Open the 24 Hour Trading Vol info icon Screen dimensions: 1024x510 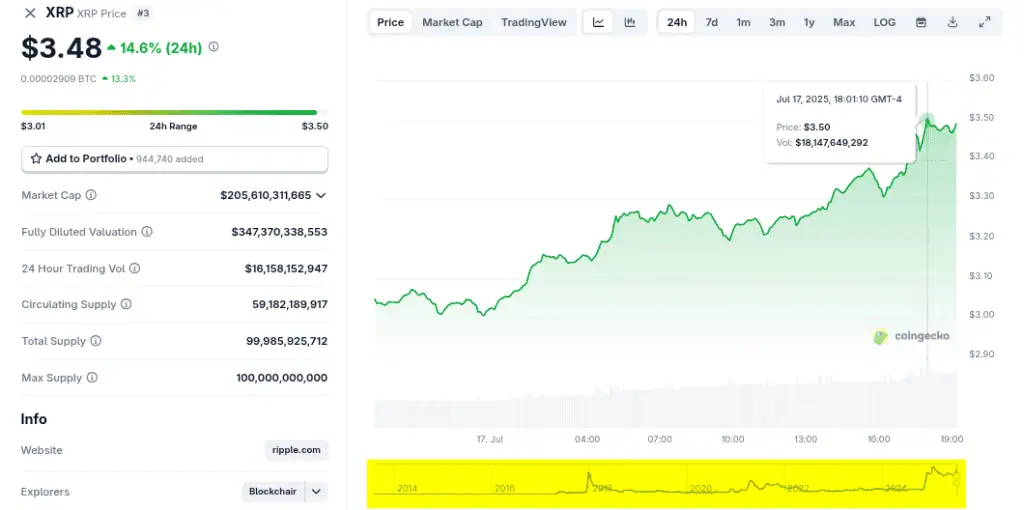pyautogui.click(x=135, y=268)
